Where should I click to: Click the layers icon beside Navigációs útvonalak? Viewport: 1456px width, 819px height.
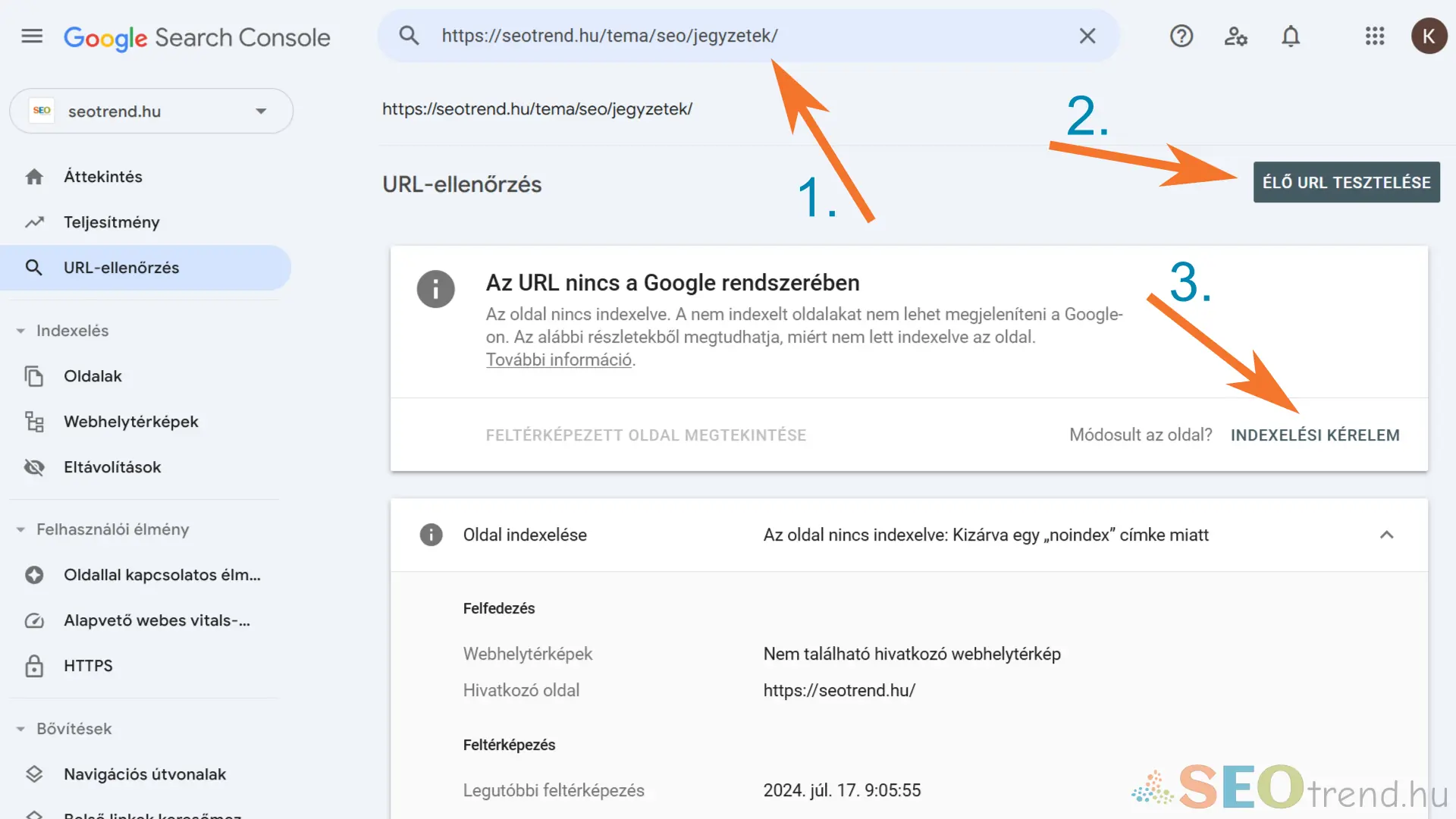pyautogui.click(x=34, y=774)
